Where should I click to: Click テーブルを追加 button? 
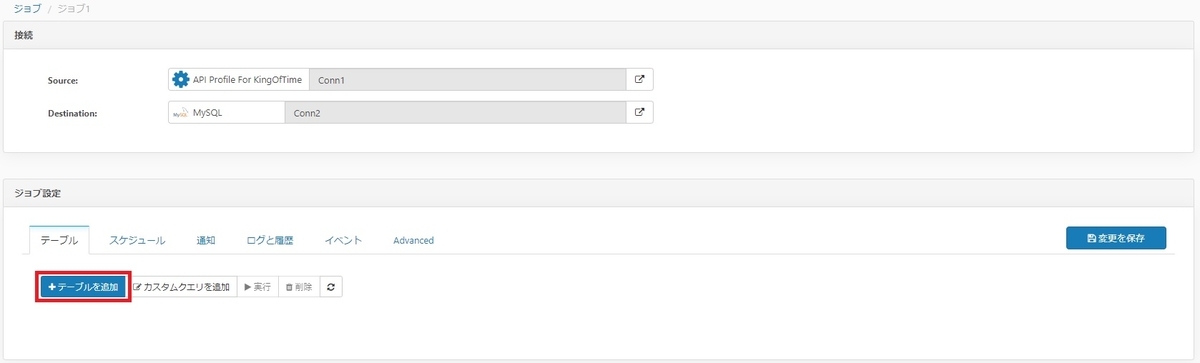[83, 287]
